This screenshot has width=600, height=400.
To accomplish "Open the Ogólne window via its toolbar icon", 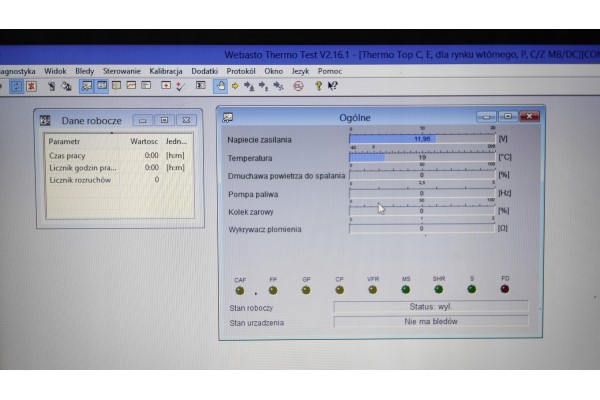I will (x=86, y=86).
